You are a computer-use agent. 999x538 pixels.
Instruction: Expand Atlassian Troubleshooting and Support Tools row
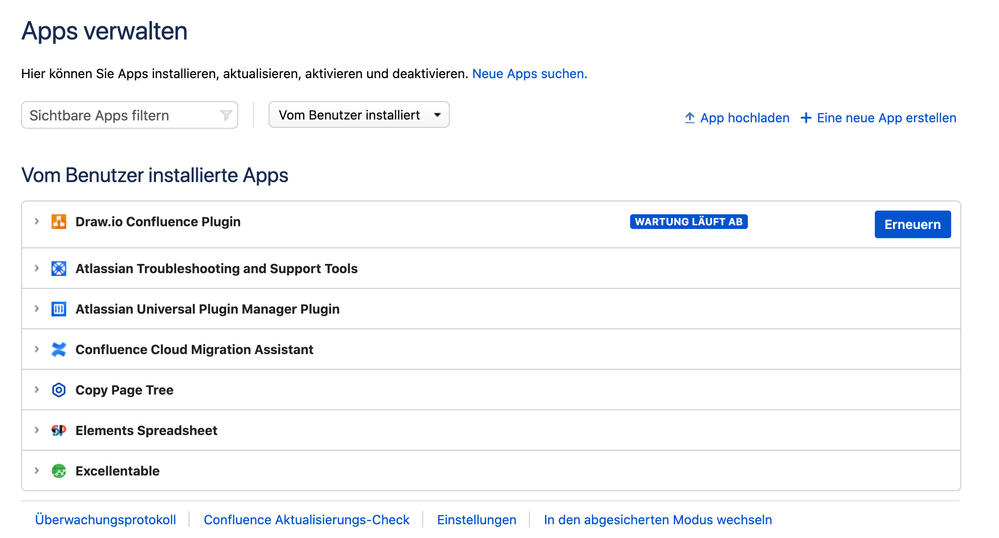(x=36, y=268)
